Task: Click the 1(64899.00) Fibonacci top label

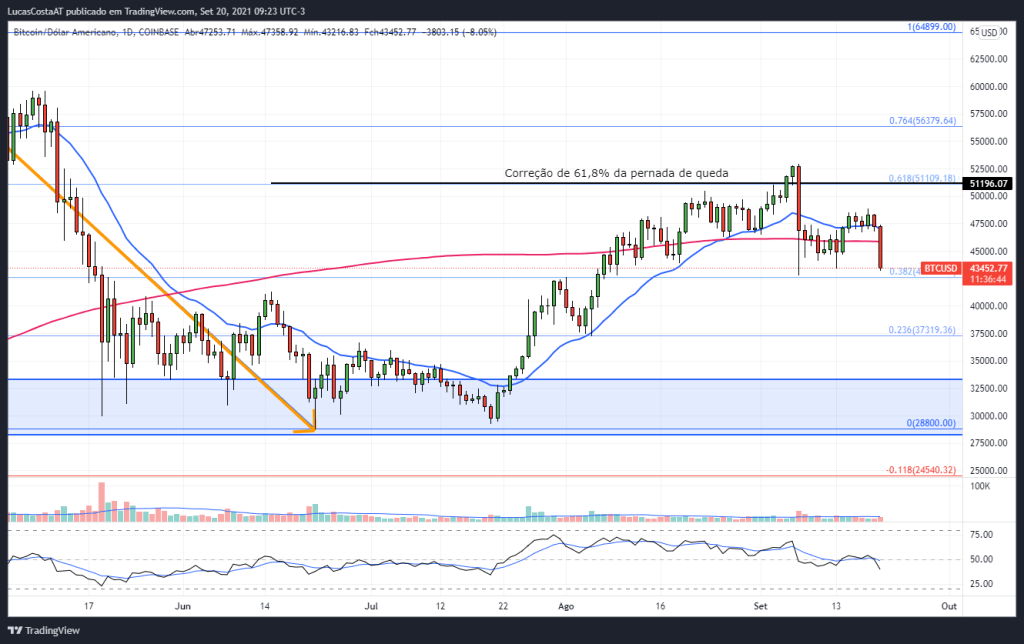Action: point(932,27)
